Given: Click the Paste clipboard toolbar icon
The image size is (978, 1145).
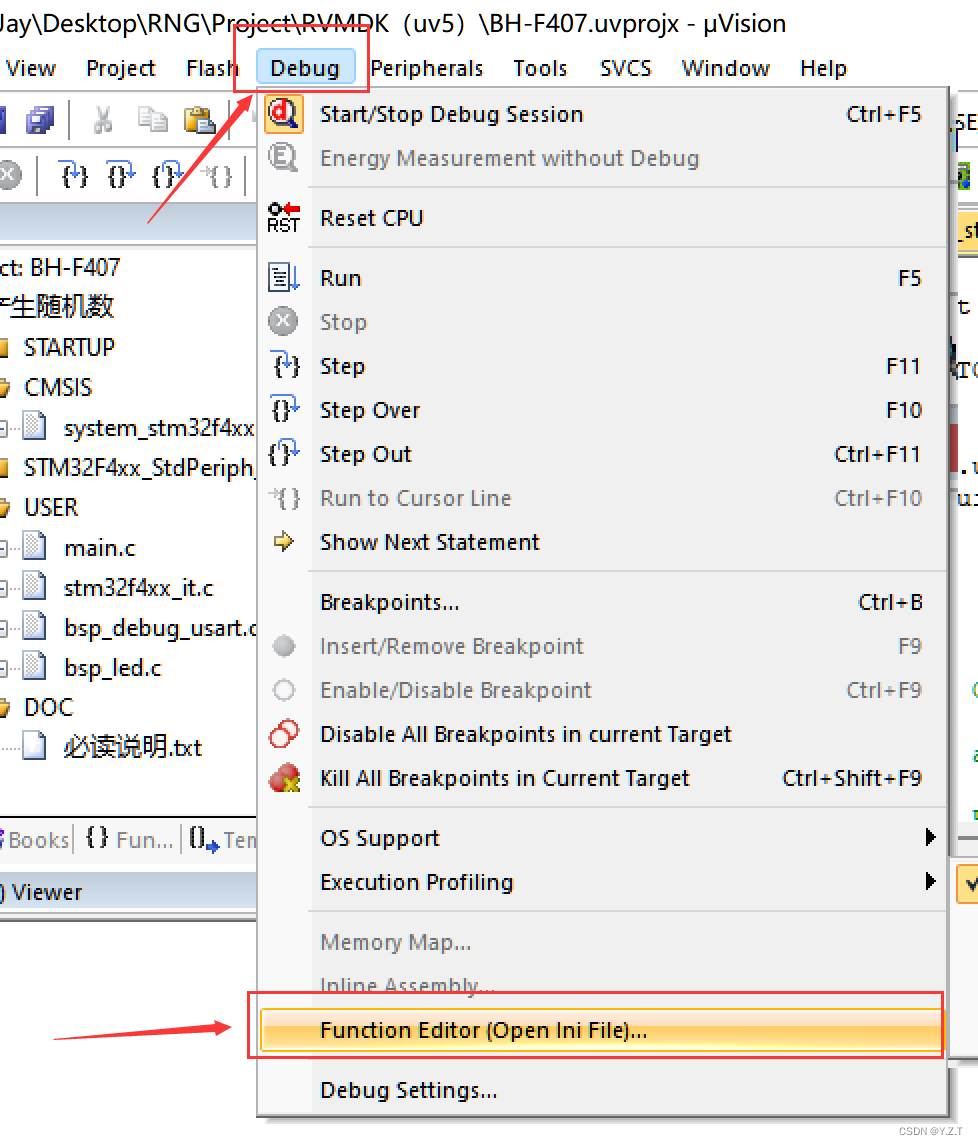Looking at the screenshot, I should tap(199, 120).
